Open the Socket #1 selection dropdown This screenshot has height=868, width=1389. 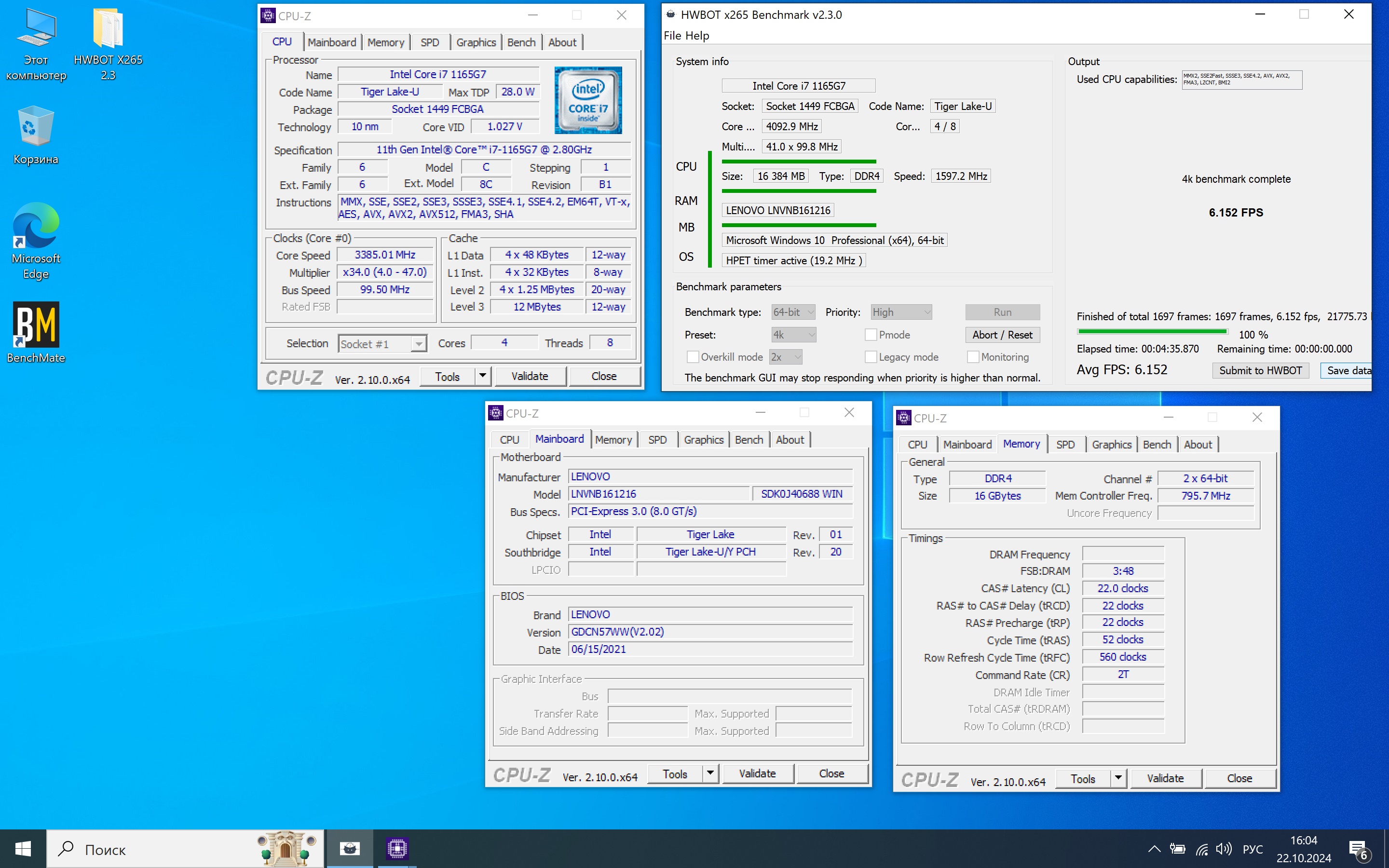click(x=382, y=344)
